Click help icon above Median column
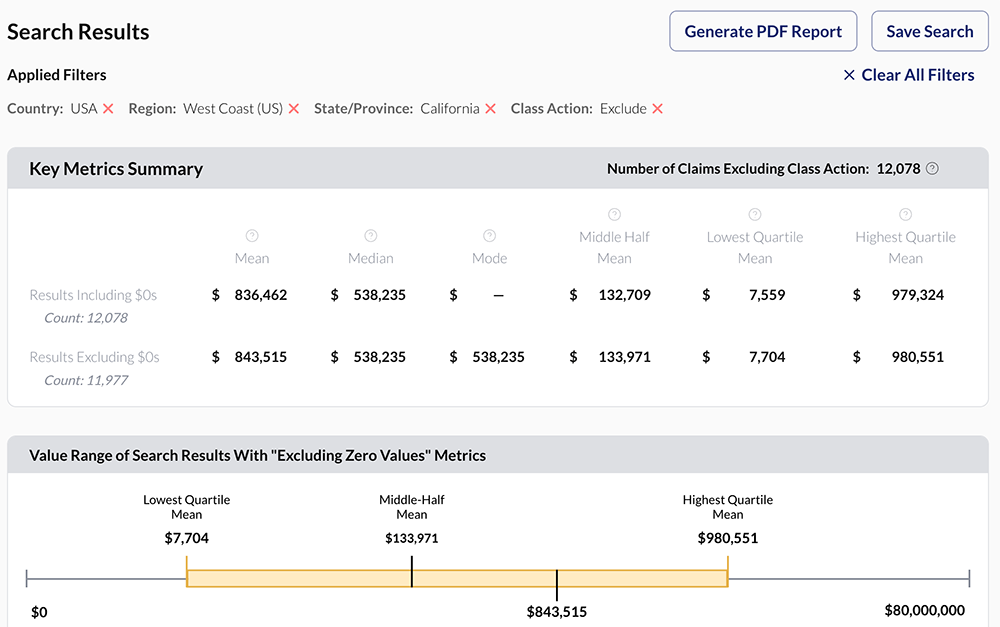The height and width of the screenshot is (627, 1000). point(370,236)
